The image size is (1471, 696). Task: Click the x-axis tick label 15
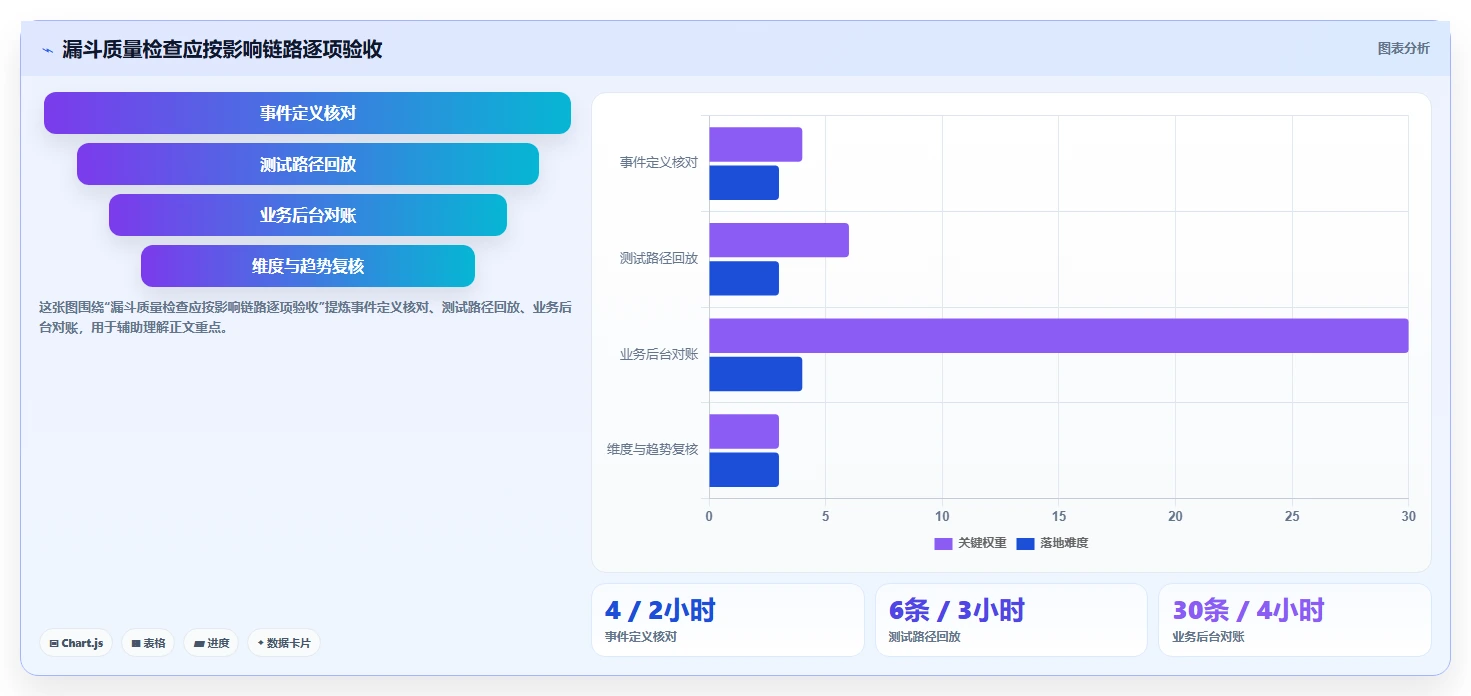click(x=1059, y=516)
